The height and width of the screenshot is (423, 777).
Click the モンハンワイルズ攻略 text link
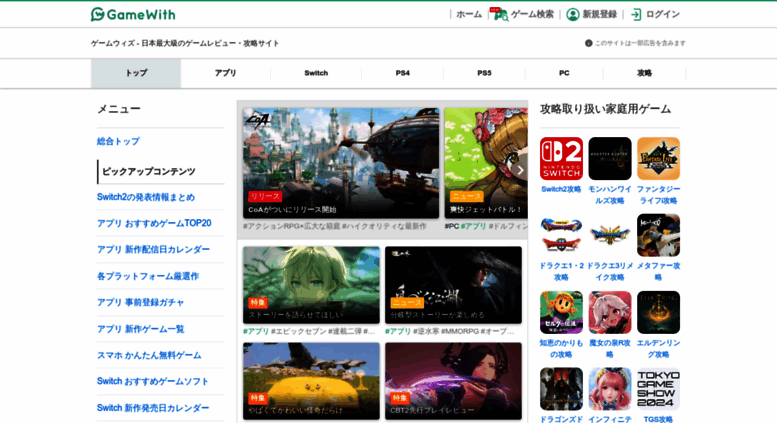(x=610, y=195)
